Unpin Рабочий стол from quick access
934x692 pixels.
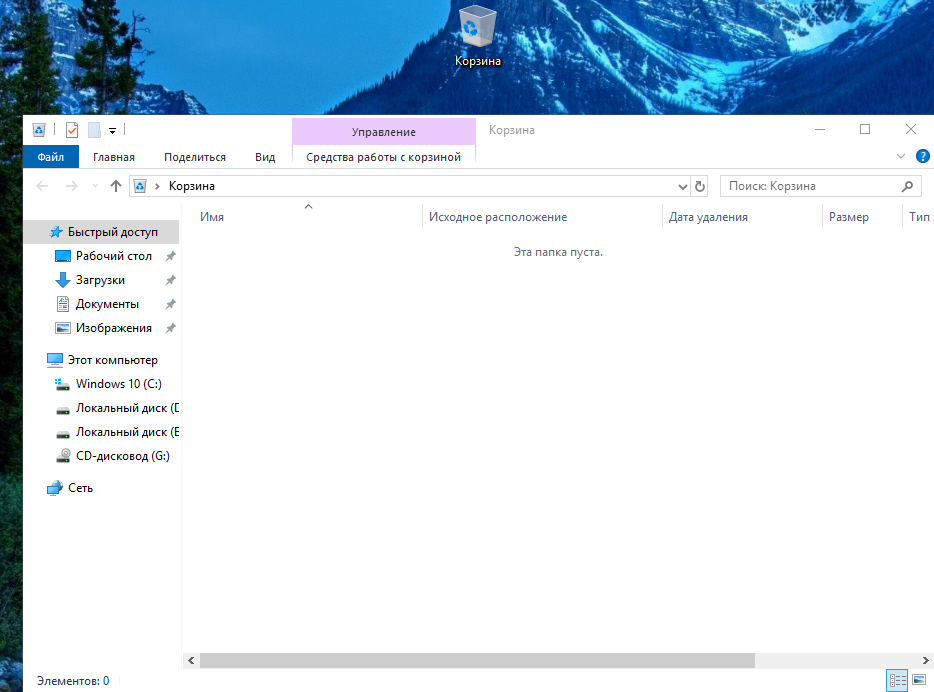coord(170,256)
